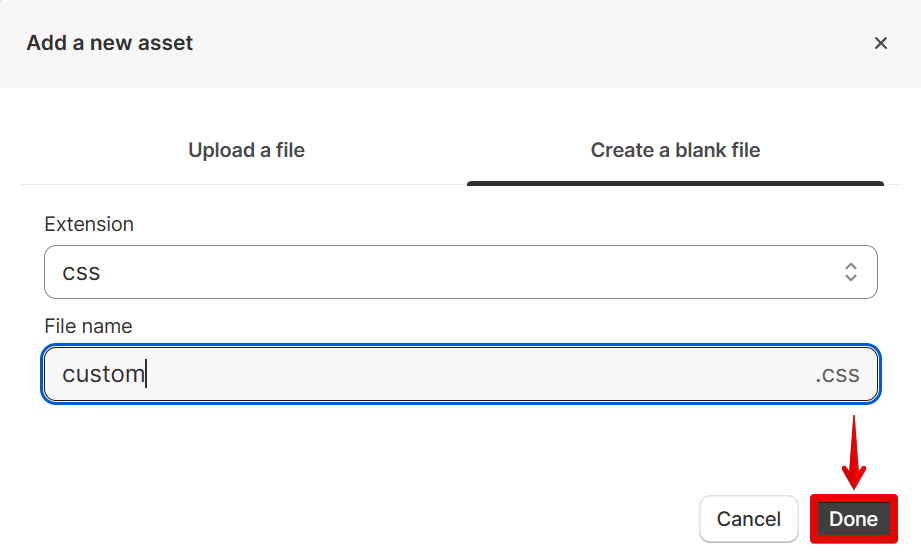
Task: Select the Create a blank file tab
Action: (x=675, y=150)
